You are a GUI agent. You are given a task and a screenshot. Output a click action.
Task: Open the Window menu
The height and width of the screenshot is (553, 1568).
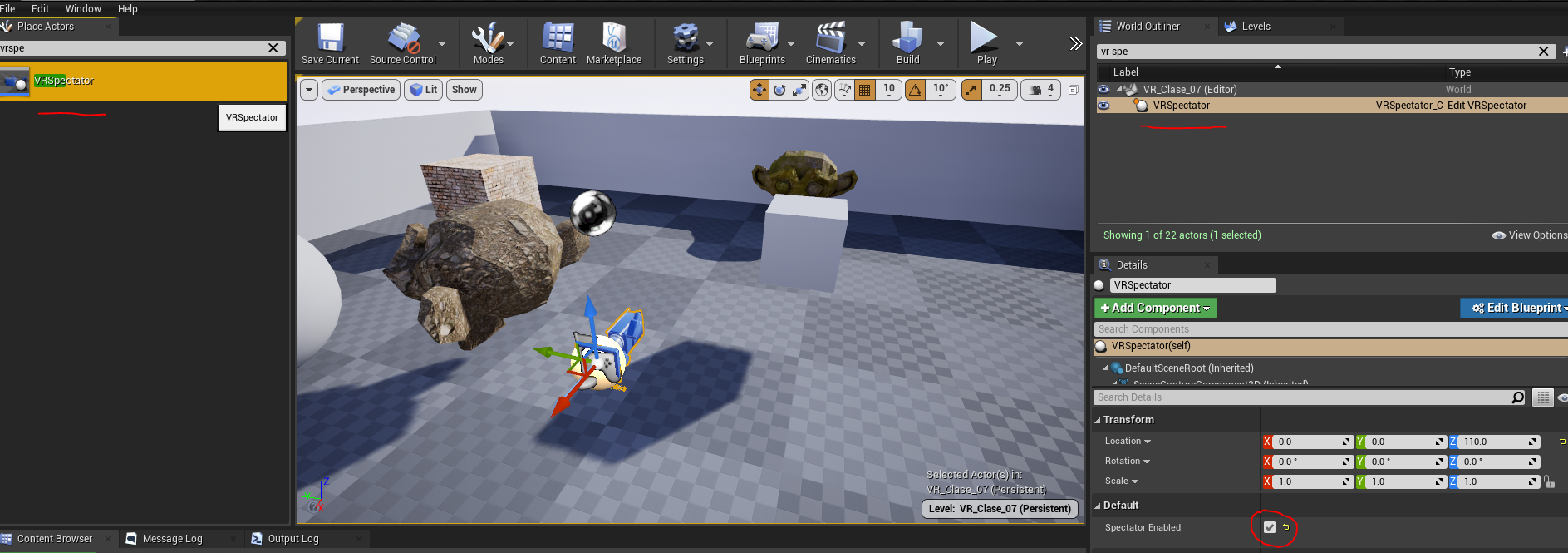[x=83, y=8]
